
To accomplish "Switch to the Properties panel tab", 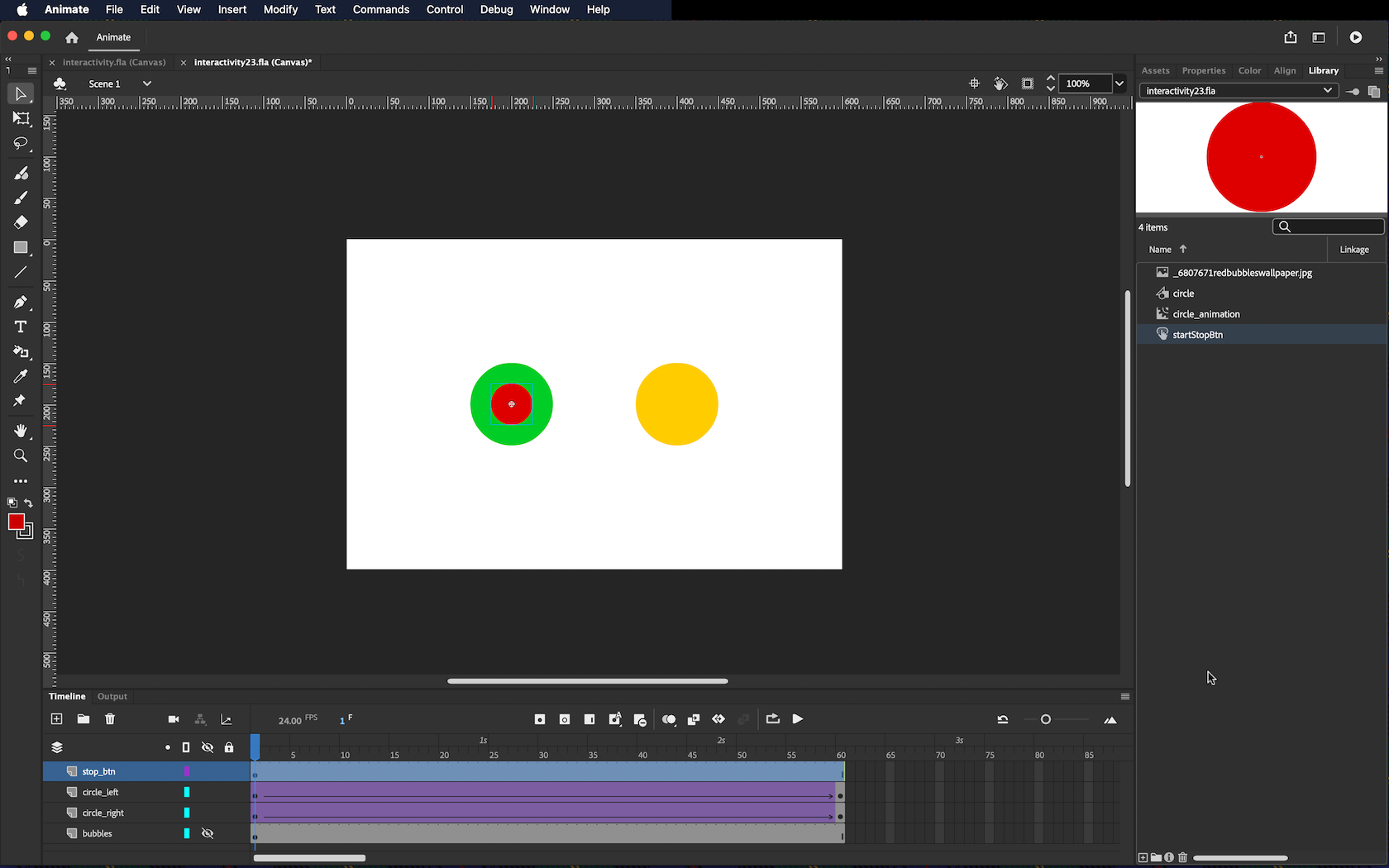I will (x=1203, y=71).
